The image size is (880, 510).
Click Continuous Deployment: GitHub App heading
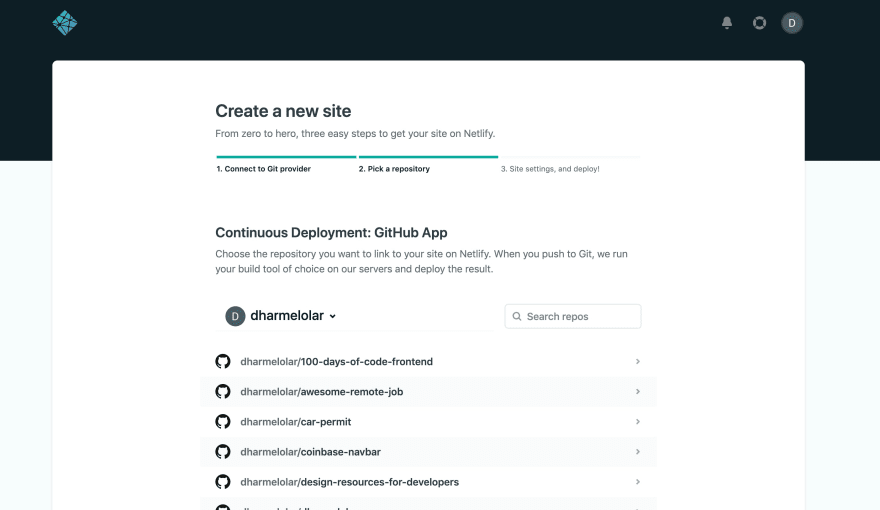(x=331, y=233)
